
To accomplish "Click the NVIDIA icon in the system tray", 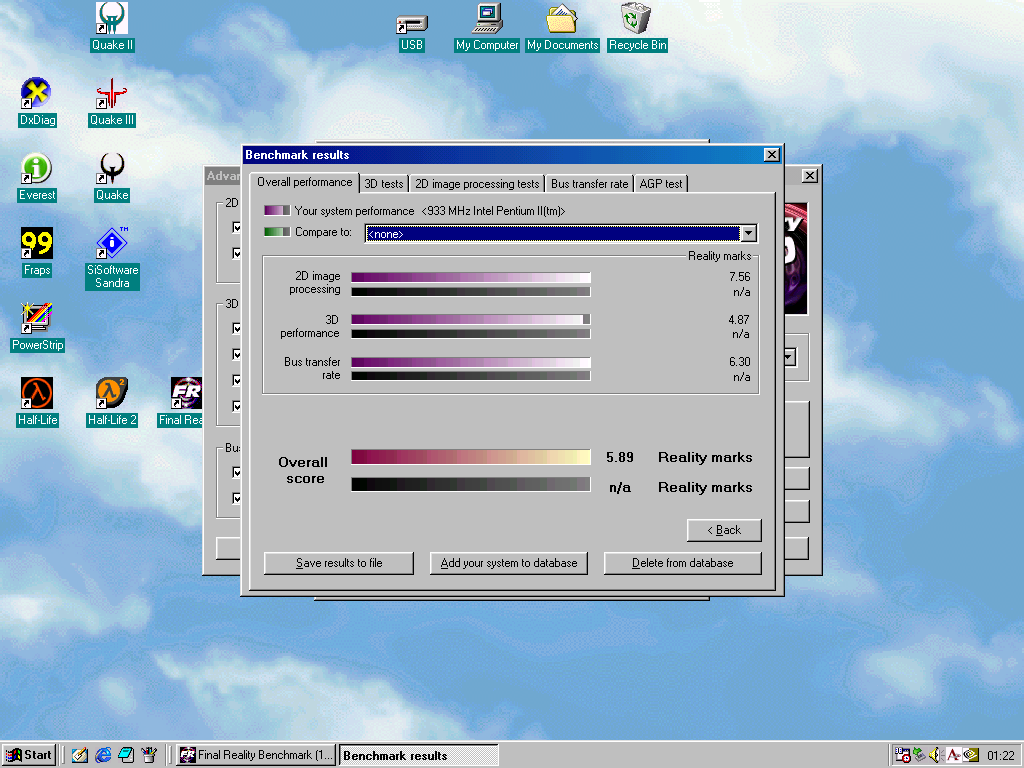I will click(x=970, y=755).
